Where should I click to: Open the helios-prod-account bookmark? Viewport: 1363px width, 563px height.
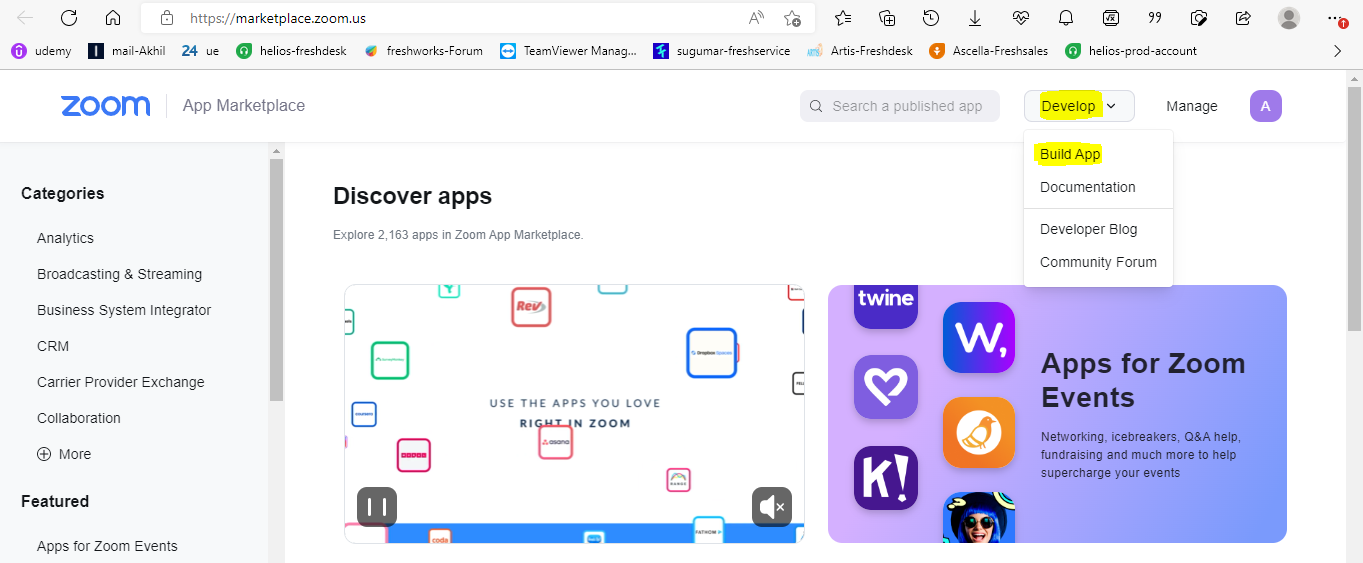point(1131,51)
